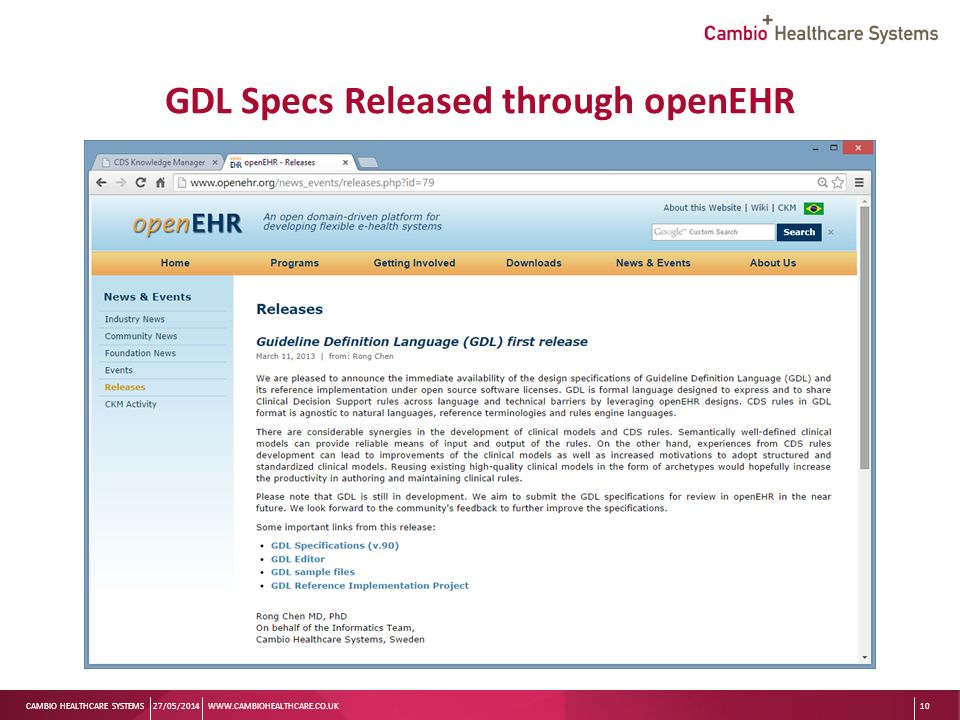Click the Search button
Screen dimensions: 960x720
(799, 232)
